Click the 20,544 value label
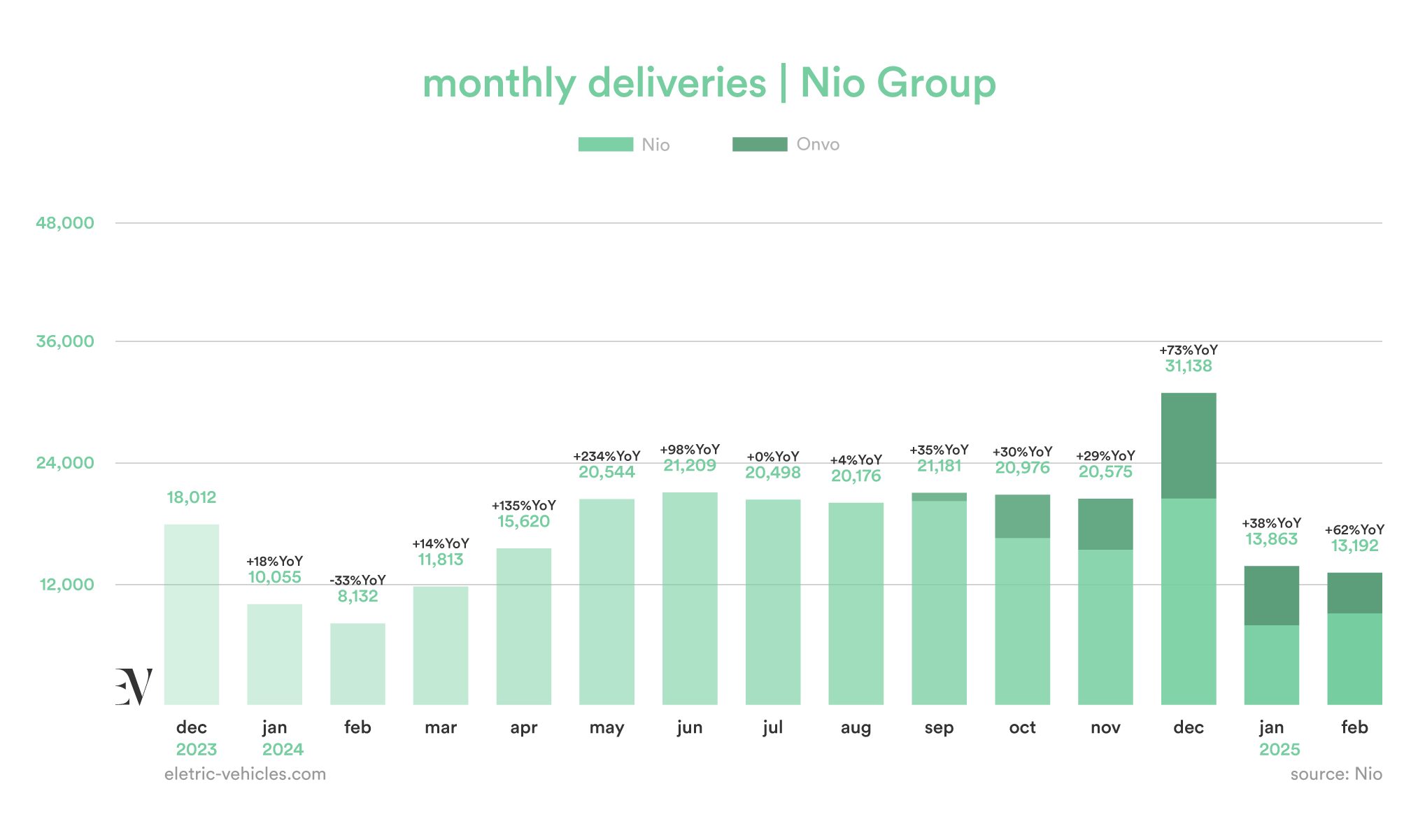The width and height of the screenshot is (1418, 840). tap(607, 472)
